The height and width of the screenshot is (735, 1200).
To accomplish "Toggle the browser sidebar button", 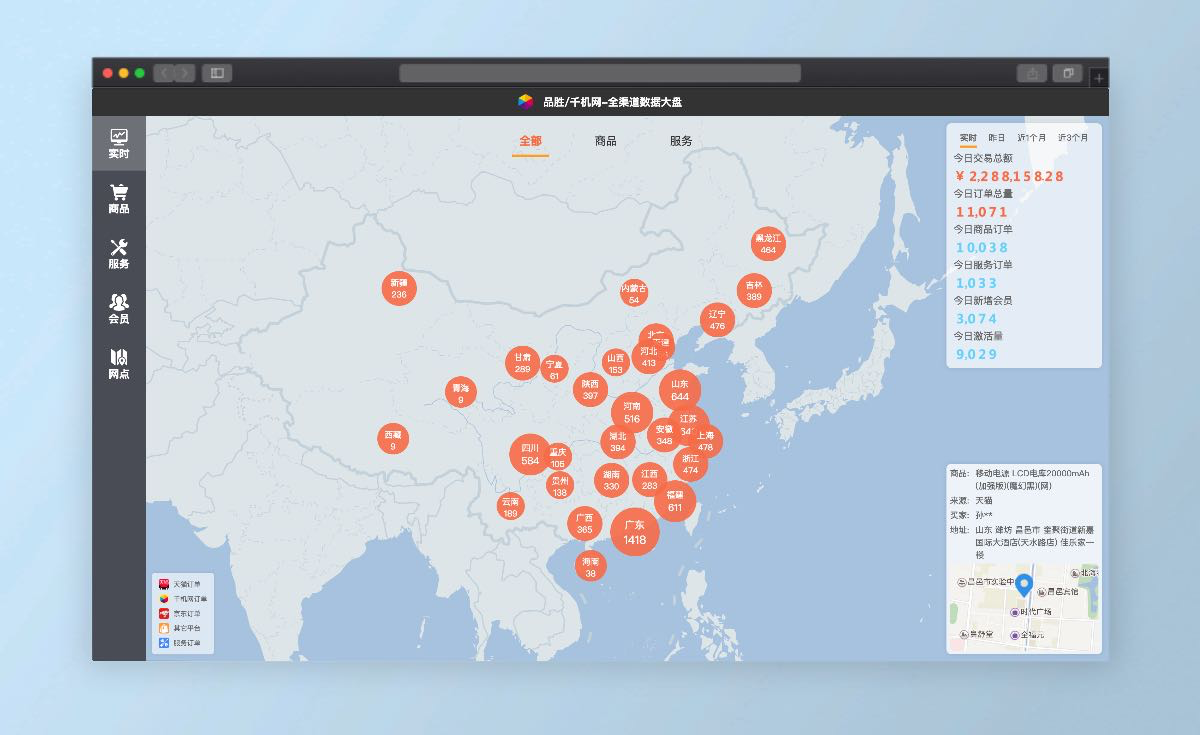I will pyautogui.click(x=217, y=73).
